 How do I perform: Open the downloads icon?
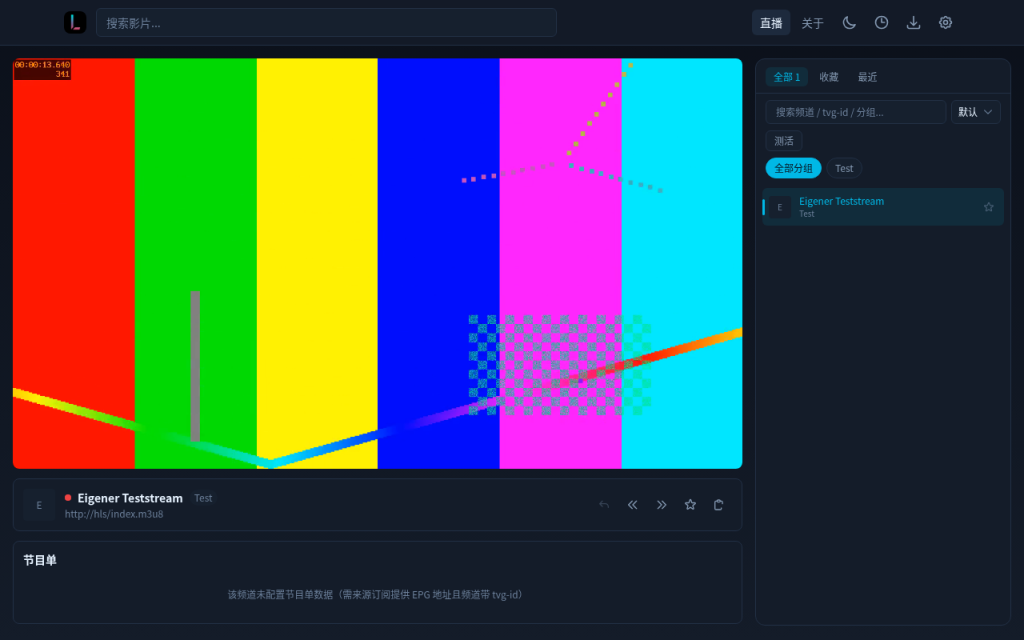(913, 23)
